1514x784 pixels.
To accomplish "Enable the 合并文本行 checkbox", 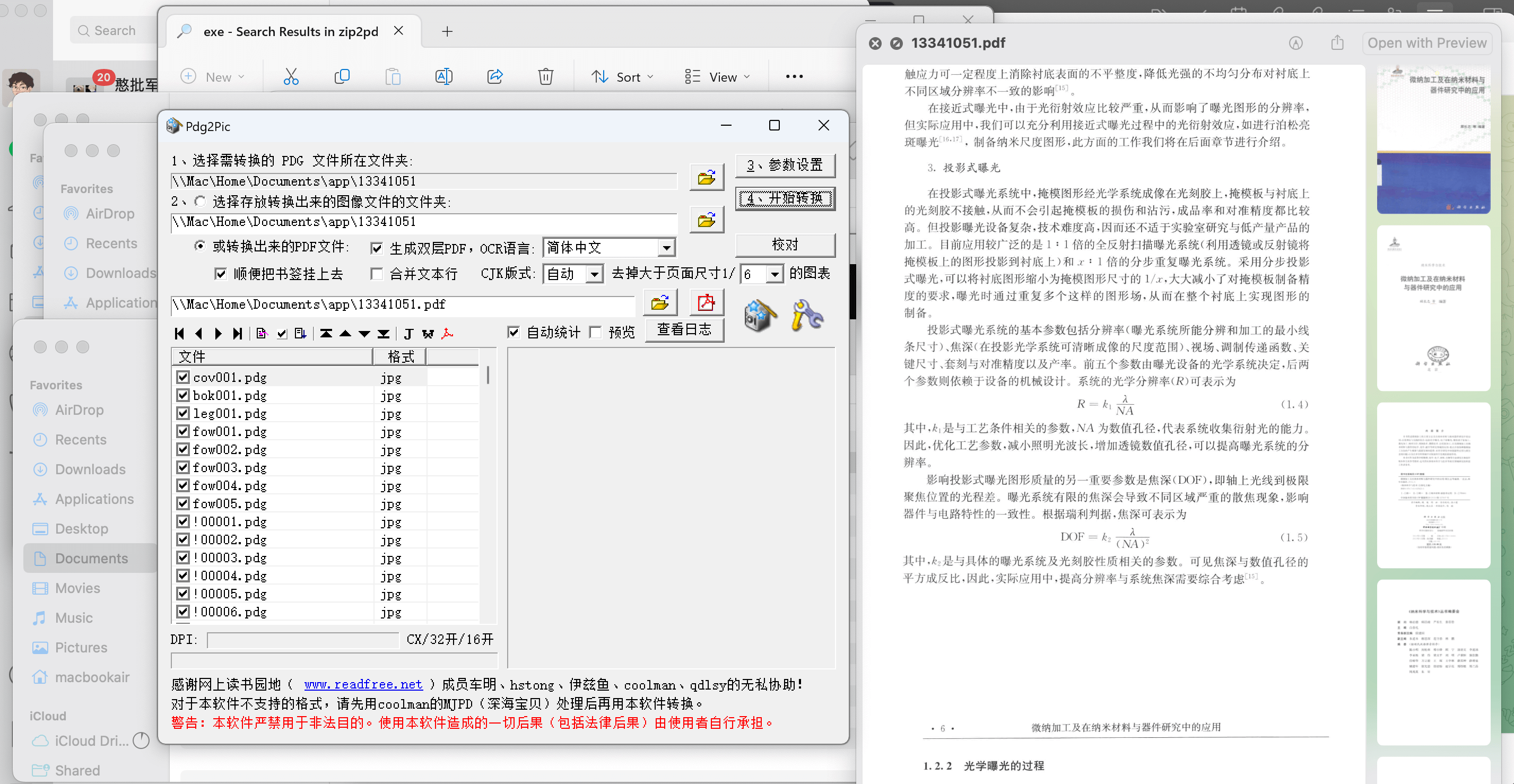I will tap(377, 274).
